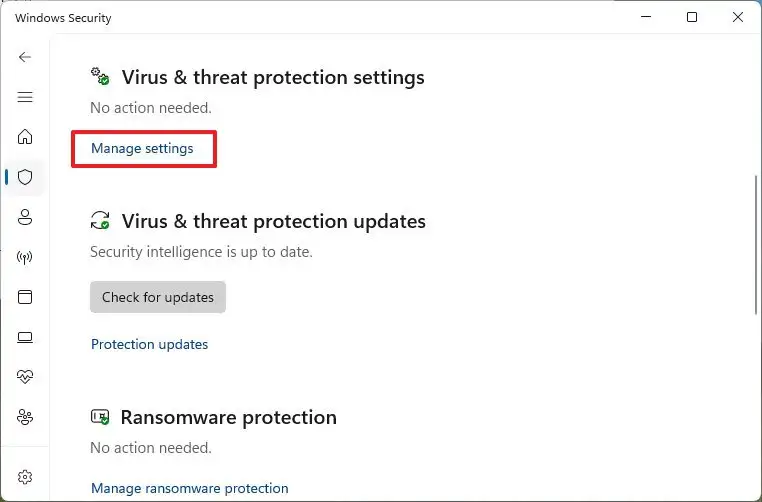Click Virus & threat protection updates refresh icon
This screenshot has width=762, height=502.
click(x=100, y=221)
